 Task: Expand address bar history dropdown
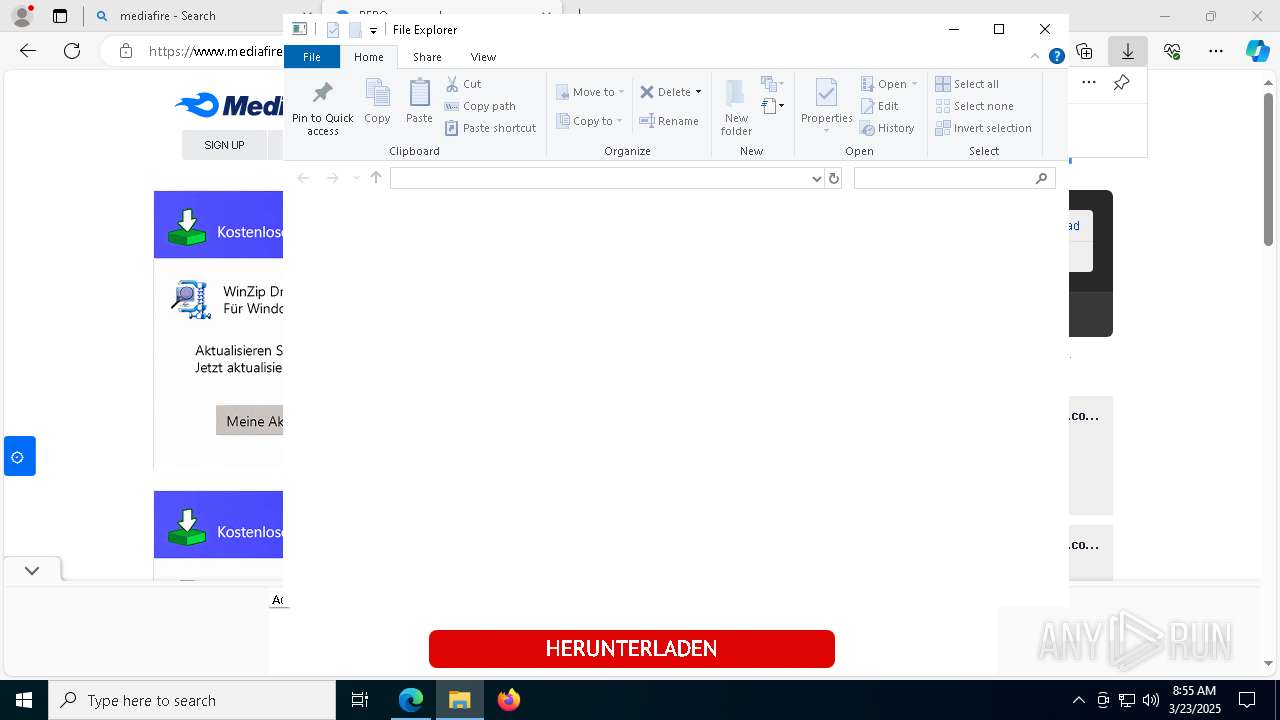pyautogui.click(x=817, y=179)
